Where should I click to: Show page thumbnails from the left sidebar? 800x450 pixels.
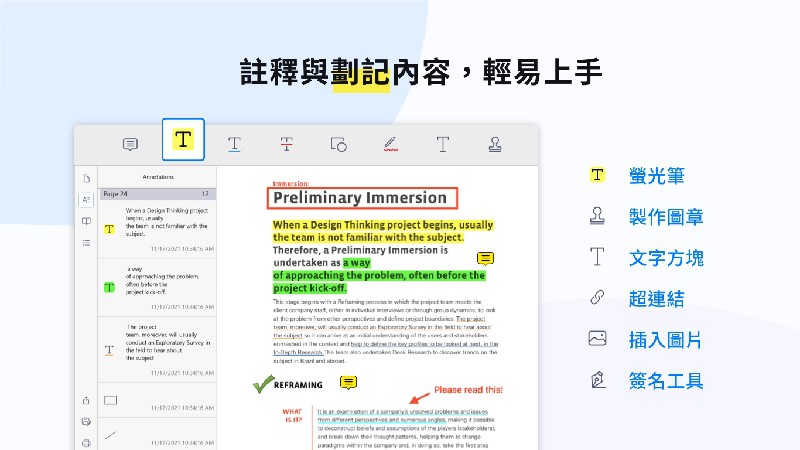[x=87, y=178]
